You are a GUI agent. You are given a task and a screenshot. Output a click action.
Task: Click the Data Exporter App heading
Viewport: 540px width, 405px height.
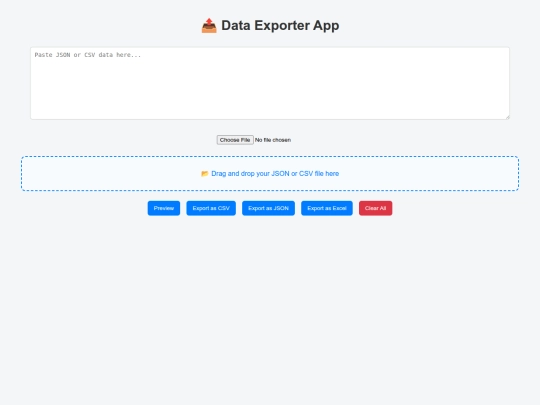270,25
